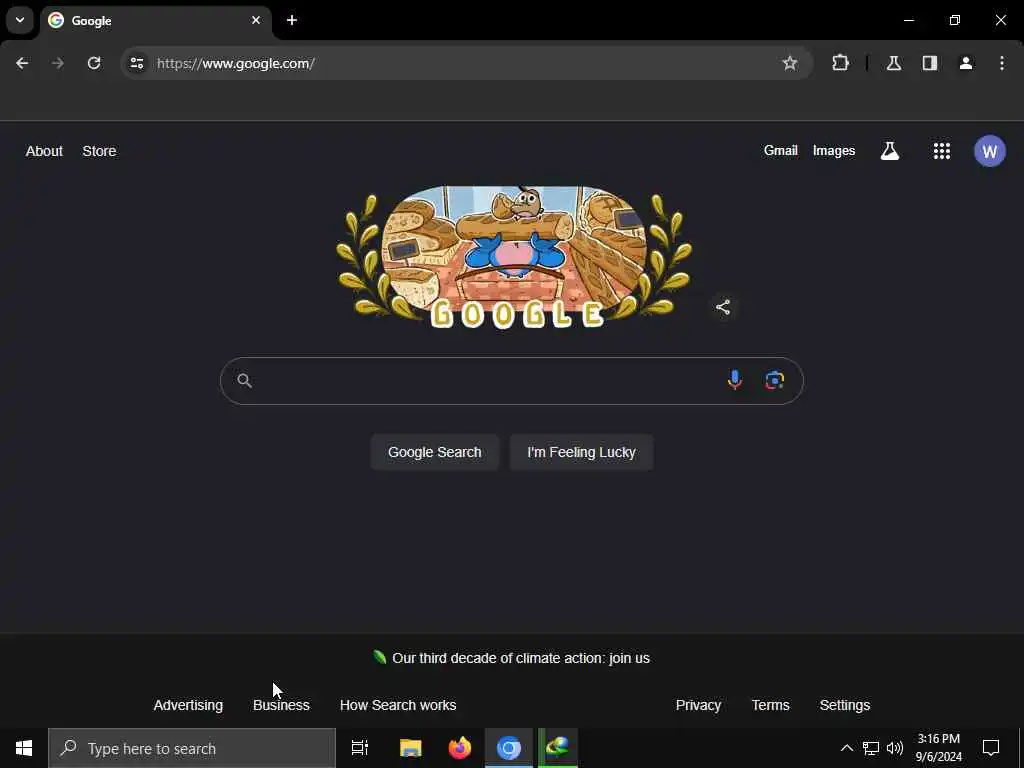Start voice search with microphone icon
1024x768 pixels.
[735, 380]
